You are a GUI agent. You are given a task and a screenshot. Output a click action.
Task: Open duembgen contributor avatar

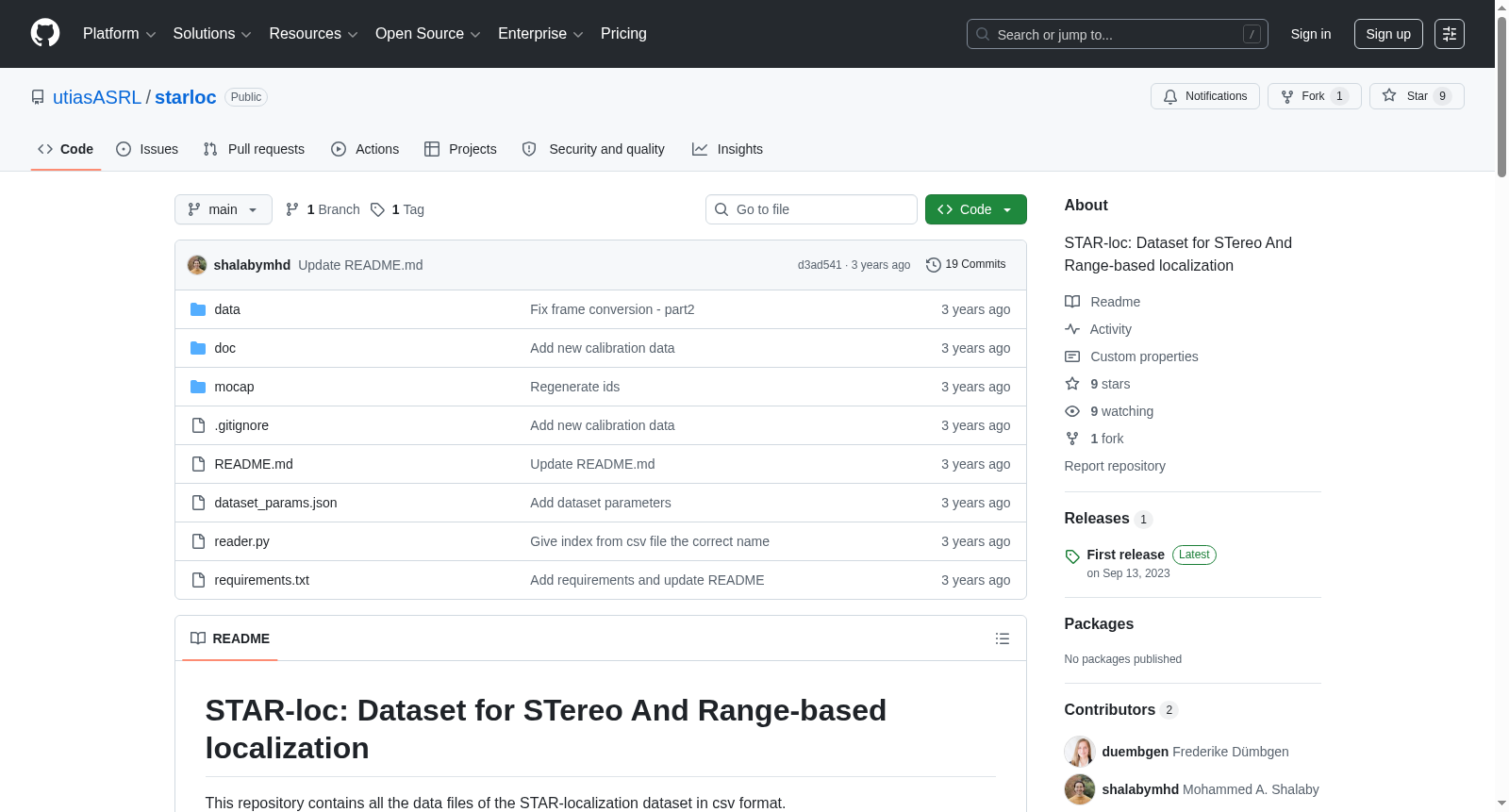(1080, 752)
